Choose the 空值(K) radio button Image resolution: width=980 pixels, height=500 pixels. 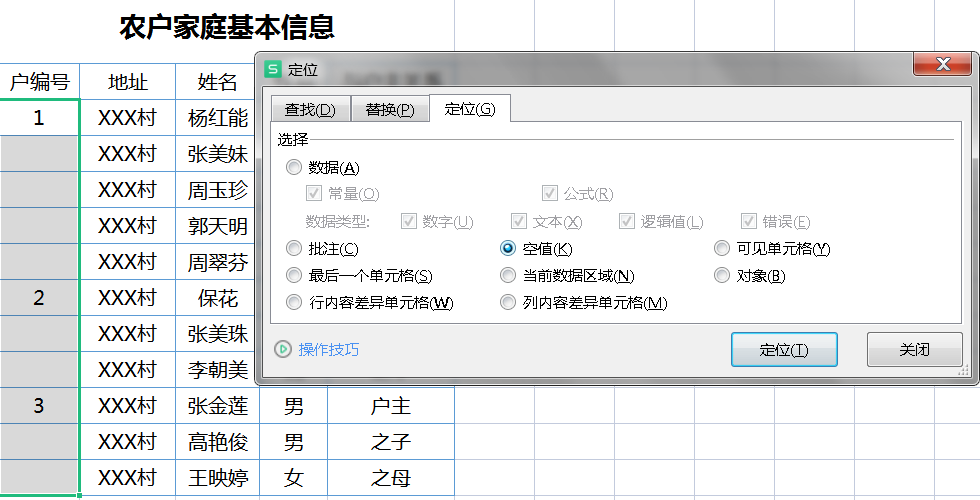click(x=508, y=249)
